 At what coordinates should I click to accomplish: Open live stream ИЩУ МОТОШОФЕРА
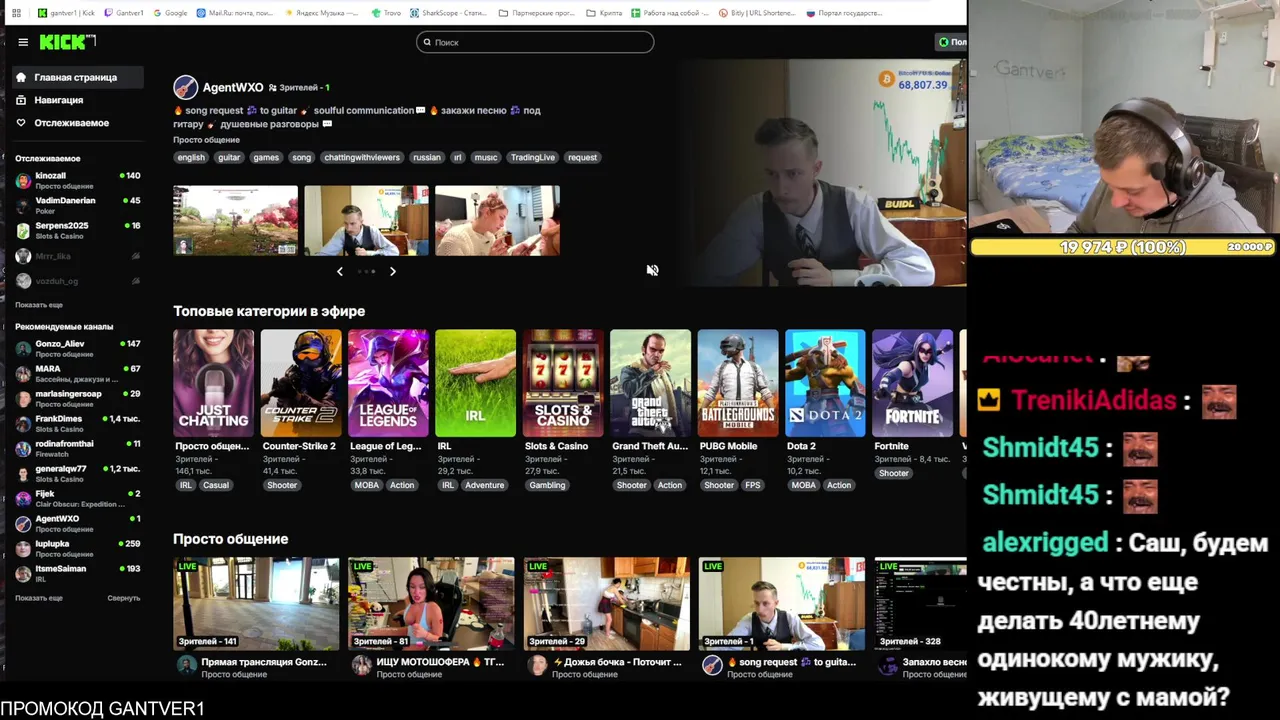431,604
